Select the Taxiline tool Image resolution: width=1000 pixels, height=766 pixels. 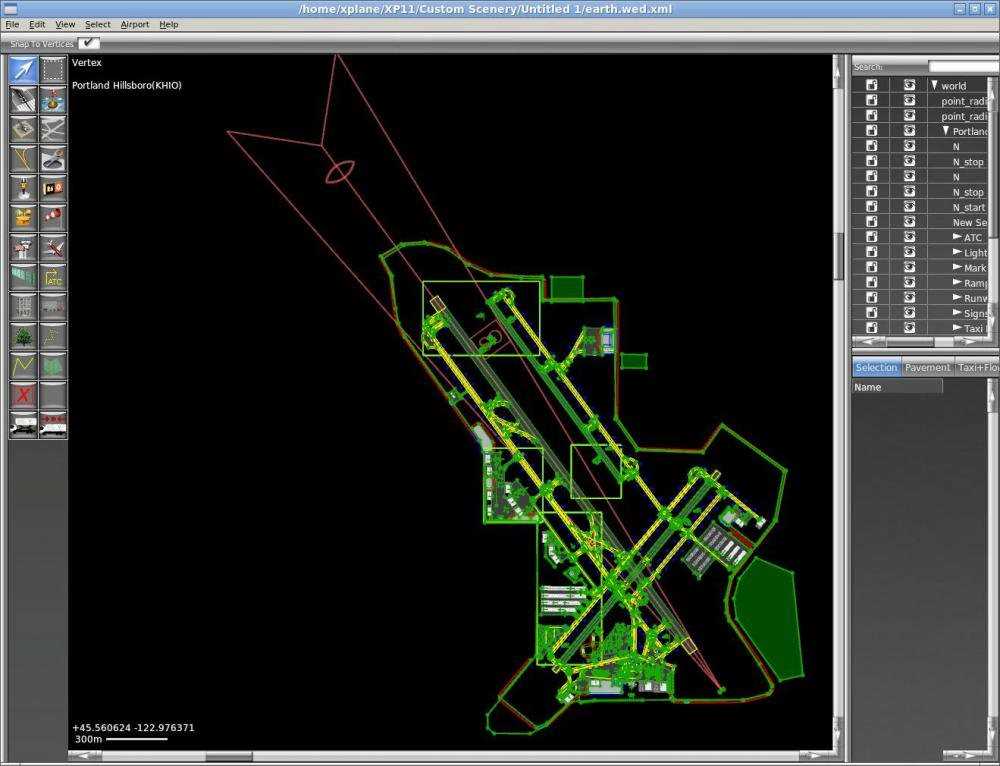click(x=23, y=159)
